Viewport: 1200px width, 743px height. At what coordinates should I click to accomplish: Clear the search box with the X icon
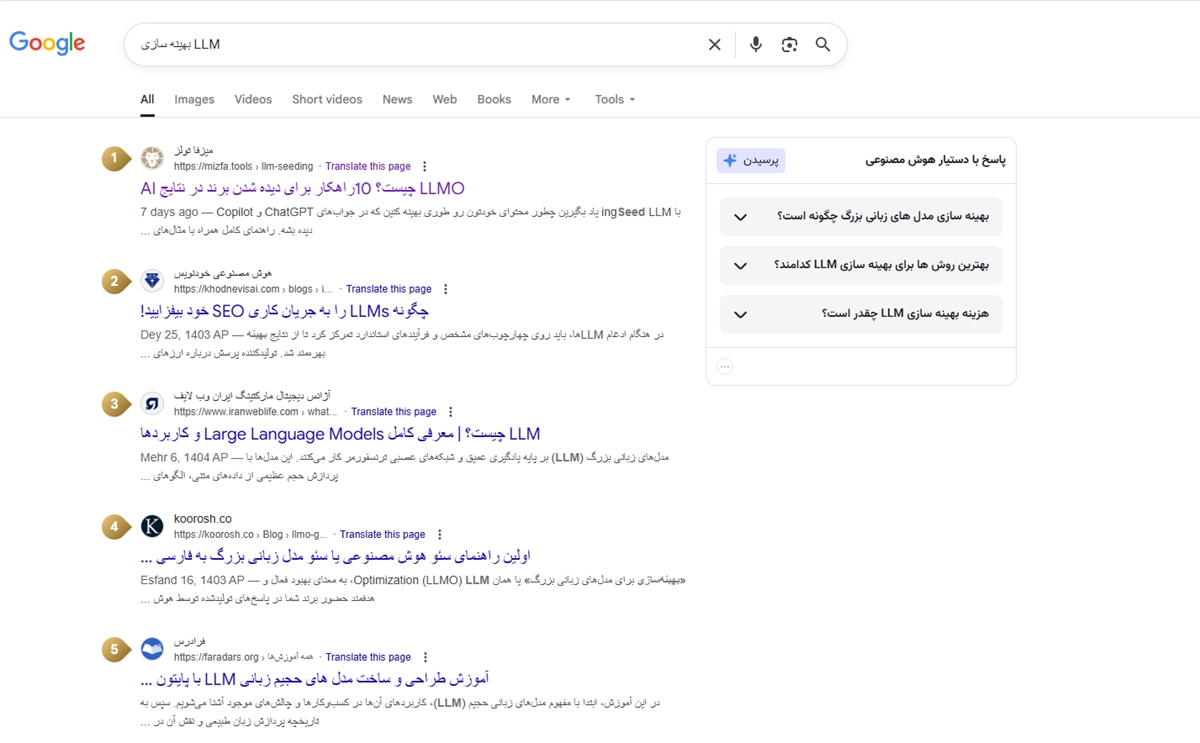[x=714, y=44]
